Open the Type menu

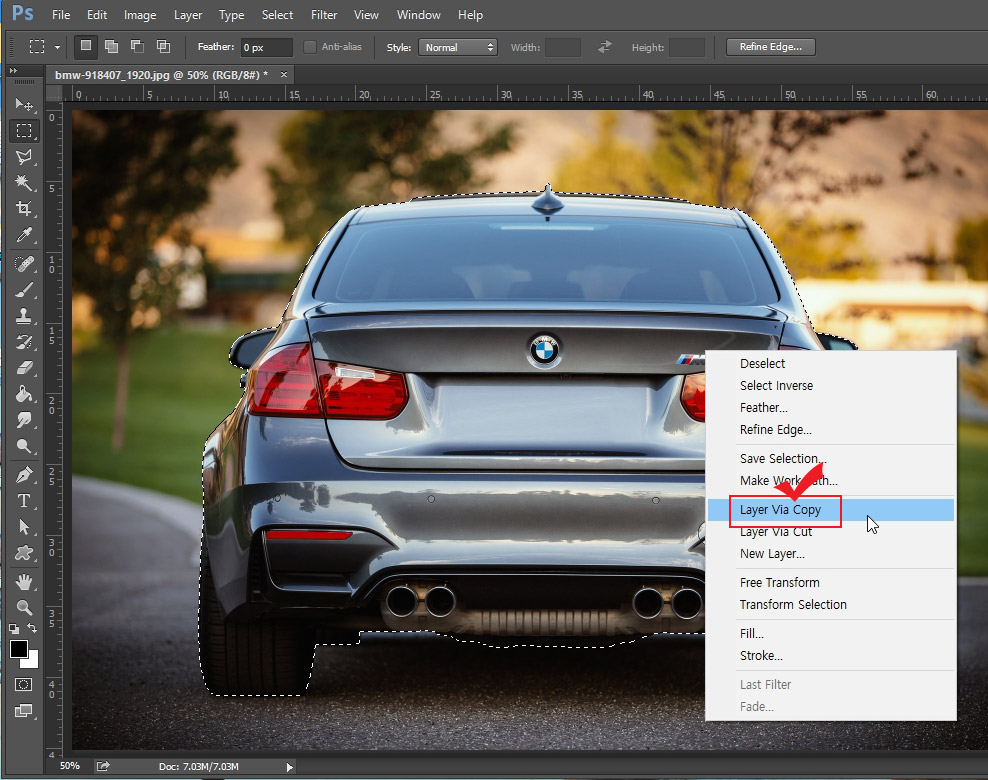(231, 14)
